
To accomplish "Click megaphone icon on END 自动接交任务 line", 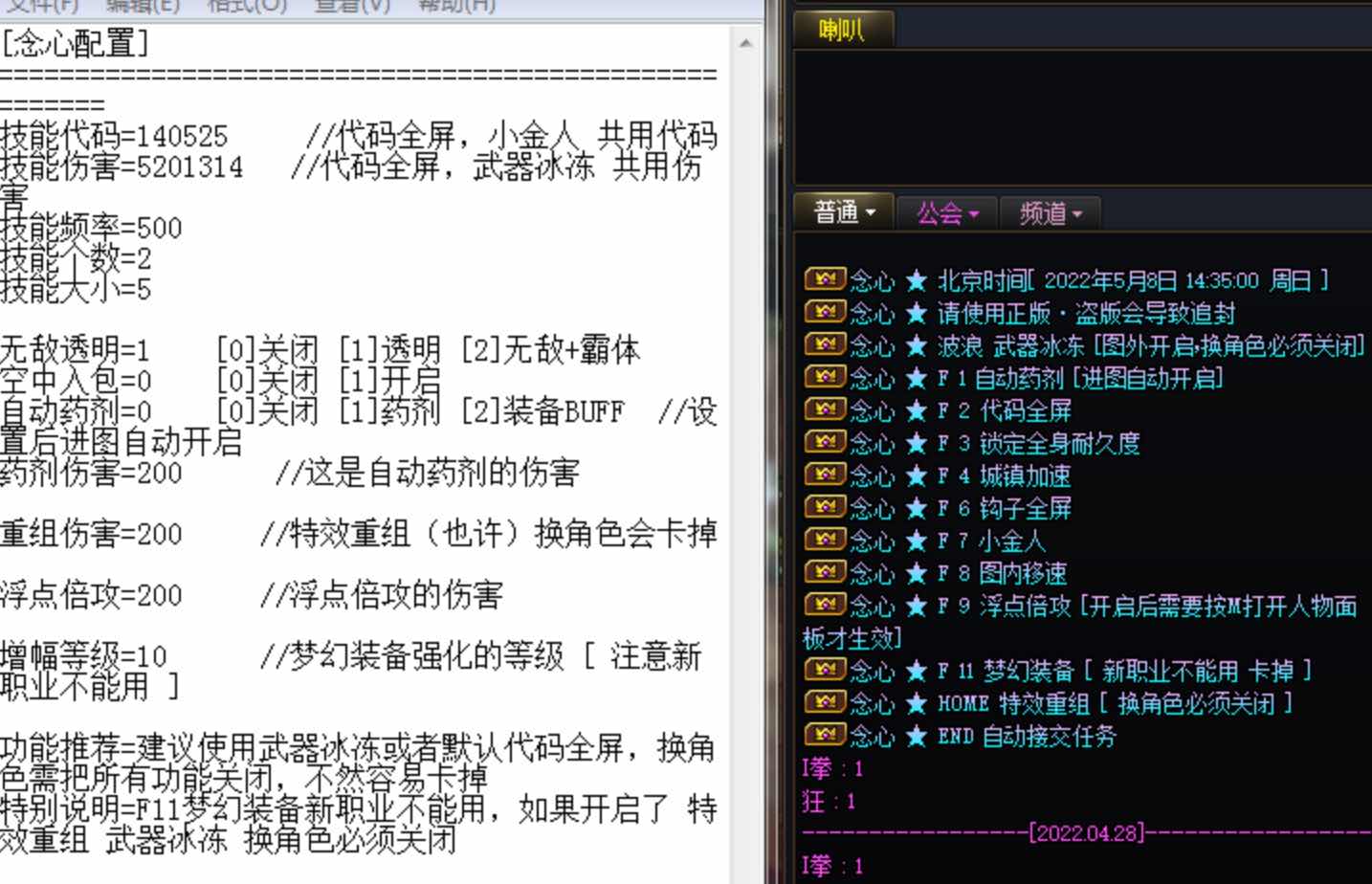I will (x=825, y=735).
